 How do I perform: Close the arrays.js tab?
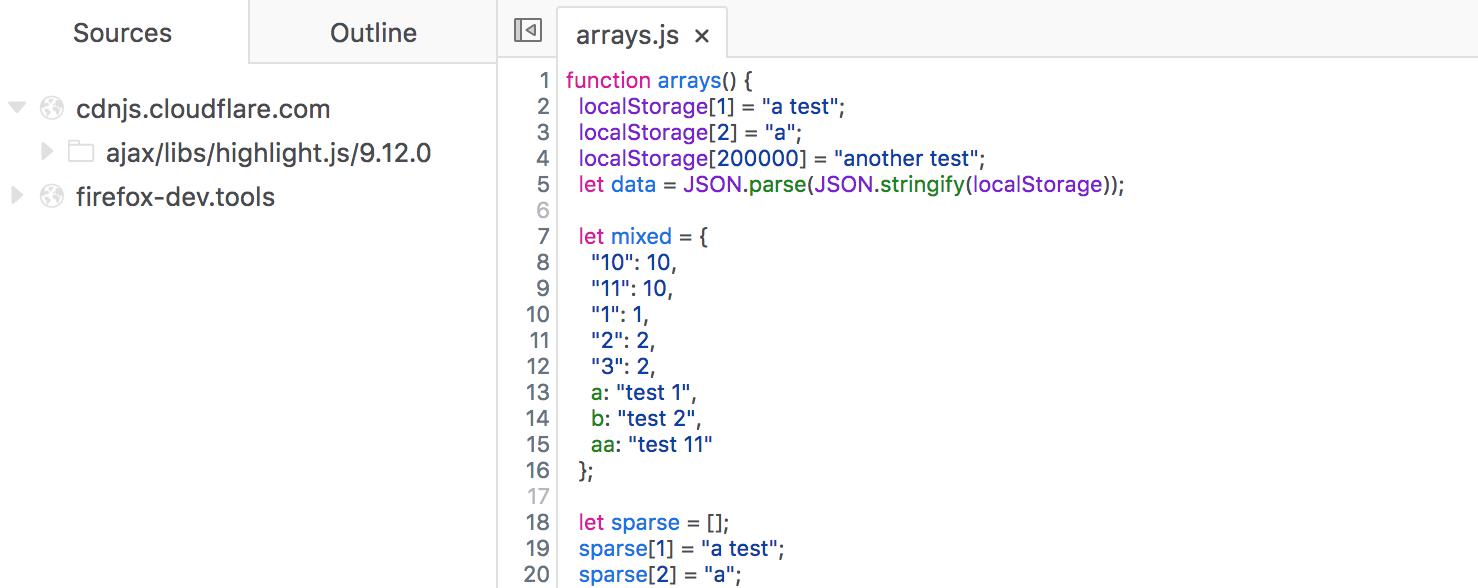pos(702,37)
